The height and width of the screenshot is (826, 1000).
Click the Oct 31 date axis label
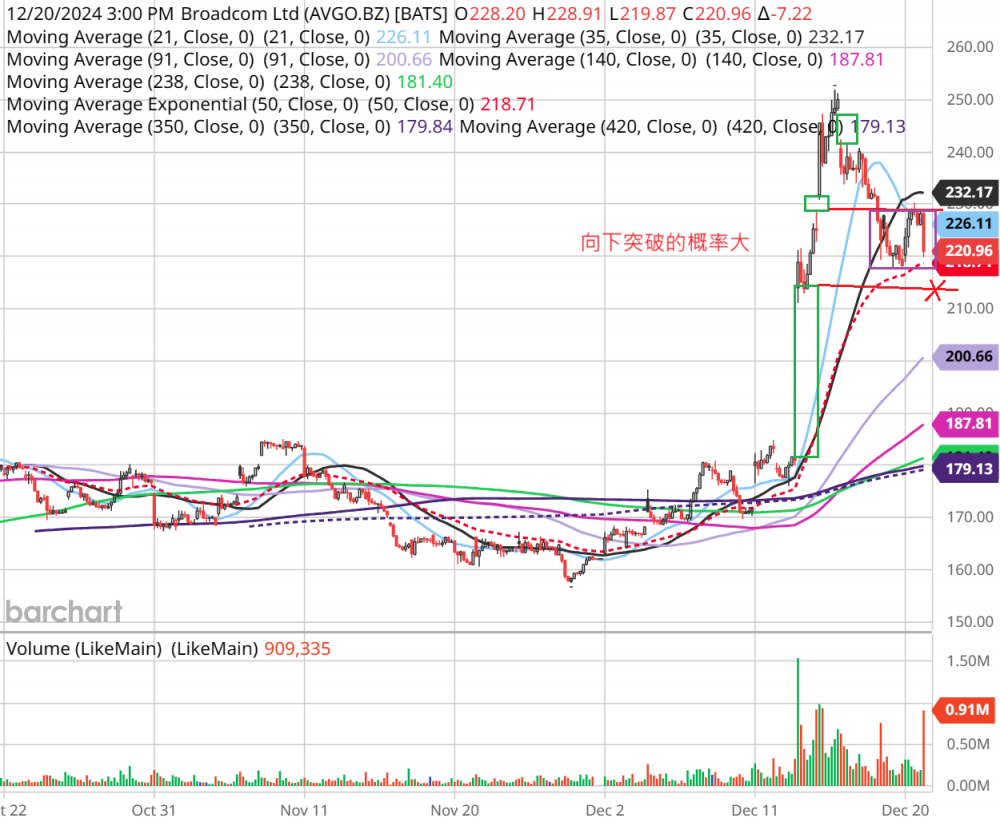tap(154, 810)
